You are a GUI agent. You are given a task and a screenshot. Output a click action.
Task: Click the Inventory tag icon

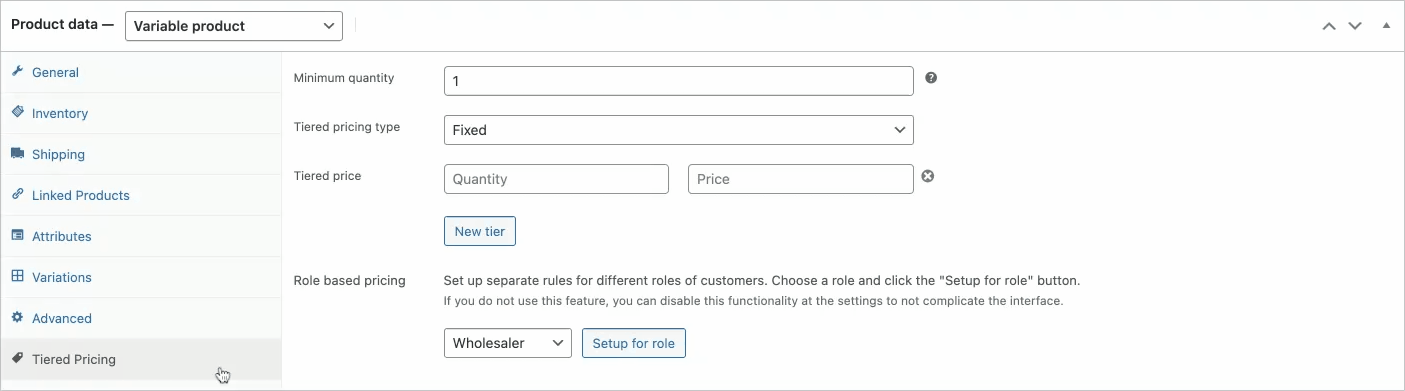[17, 113]
